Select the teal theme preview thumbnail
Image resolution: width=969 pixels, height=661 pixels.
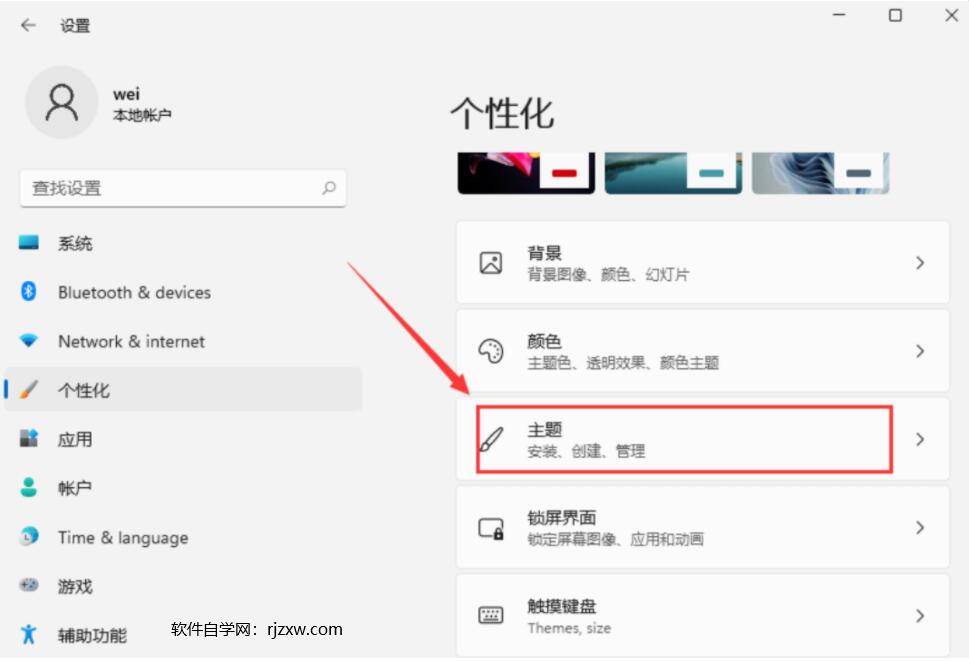[672, 170]
